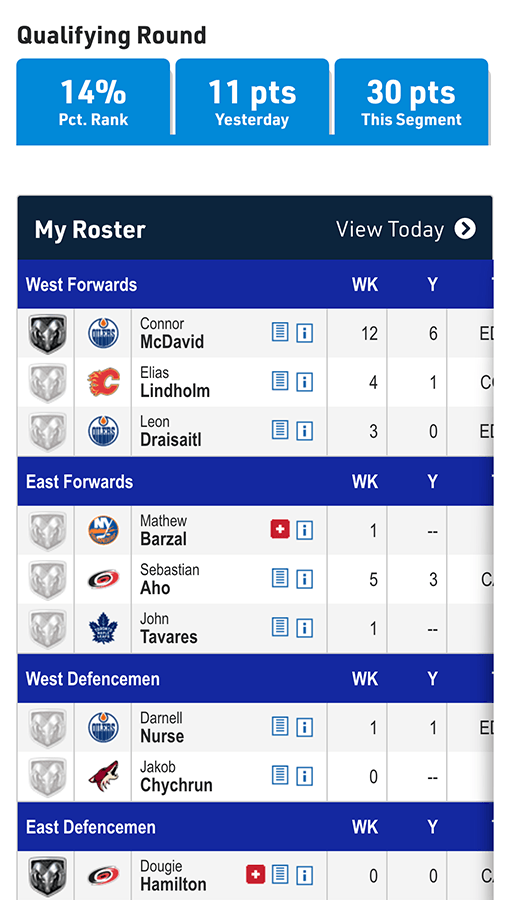
Task: Open the 30 pts This Segment tab
Action: point(411,102)
